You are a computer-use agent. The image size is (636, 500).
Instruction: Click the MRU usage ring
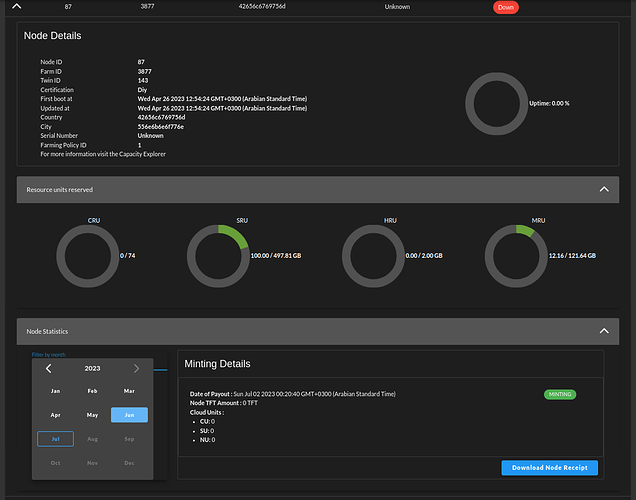(516, 256)
